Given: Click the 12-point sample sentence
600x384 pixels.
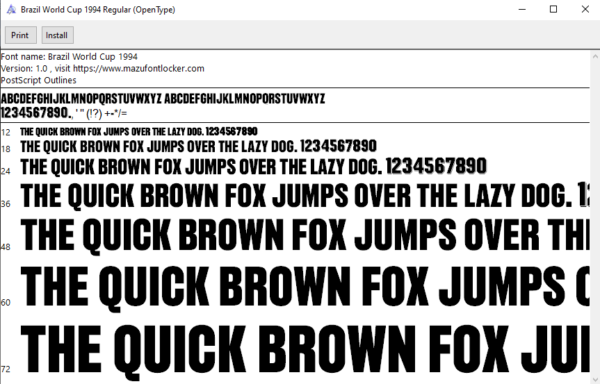Looking at the screenshot, I should point(139,132).
